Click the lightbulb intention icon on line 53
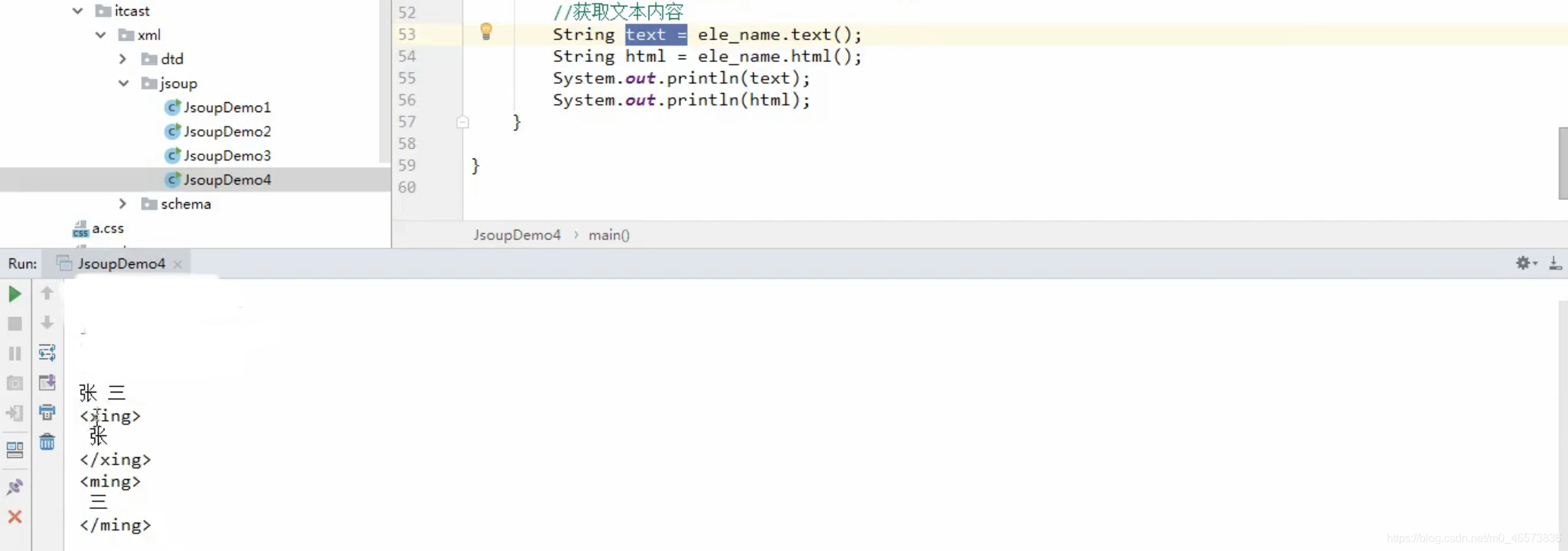The image size is (1568, 551). (x=486, y=32)
